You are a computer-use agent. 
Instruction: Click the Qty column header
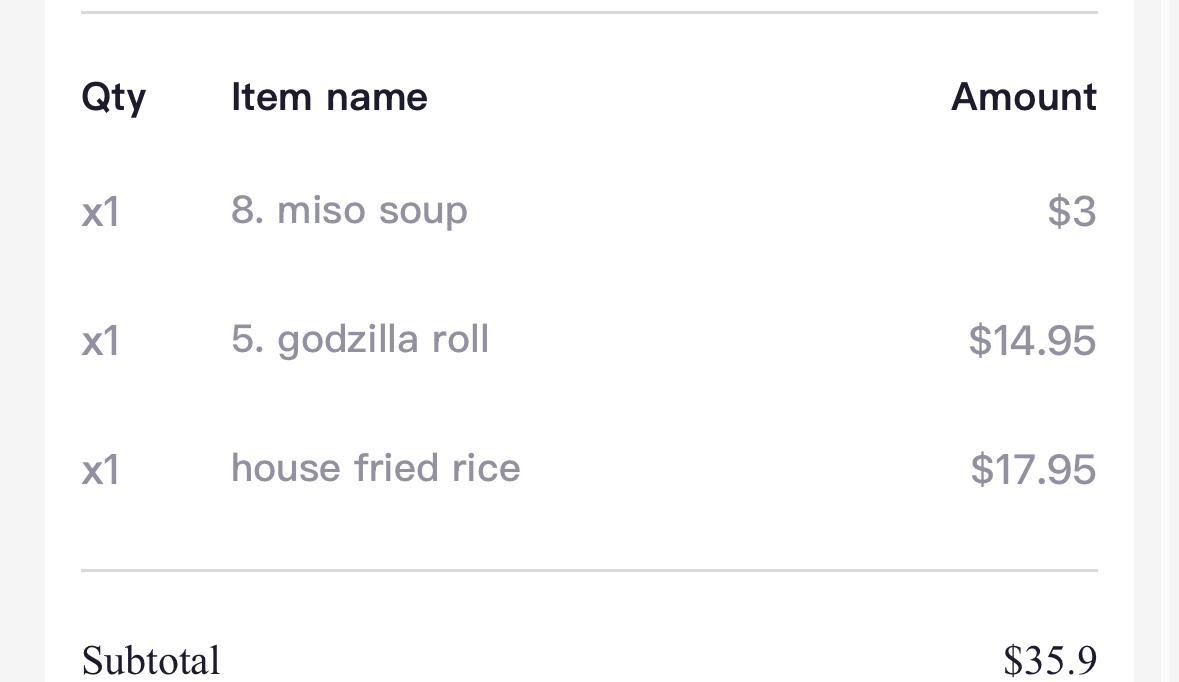click(x=113, y=98)
